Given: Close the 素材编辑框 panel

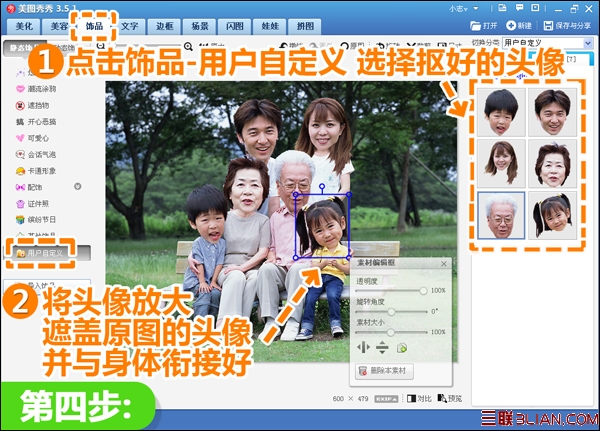Looking at the screenshot, I should (444, 264).
